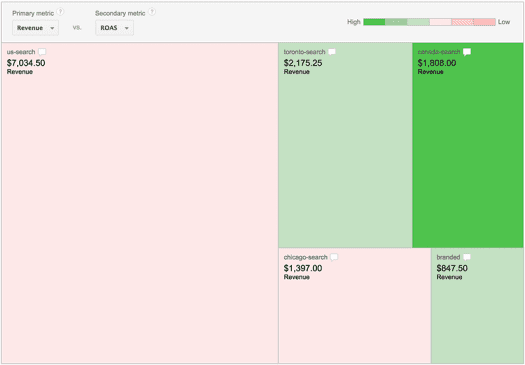Open the Secondary metric help tooltip icon
The width and height of the screenshot is (525, 365).
(152, 12)
